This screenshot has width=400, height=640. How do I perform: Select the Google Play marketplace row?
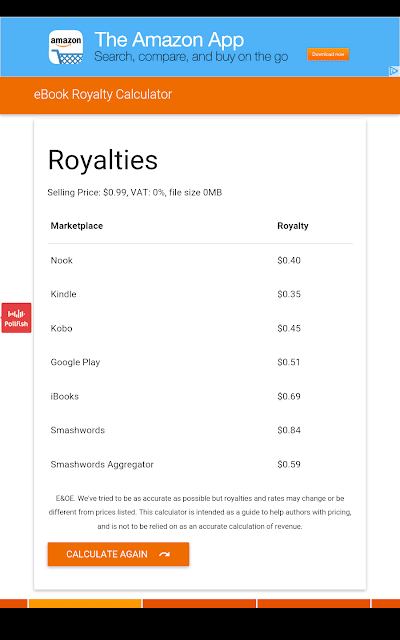point(200,362)
